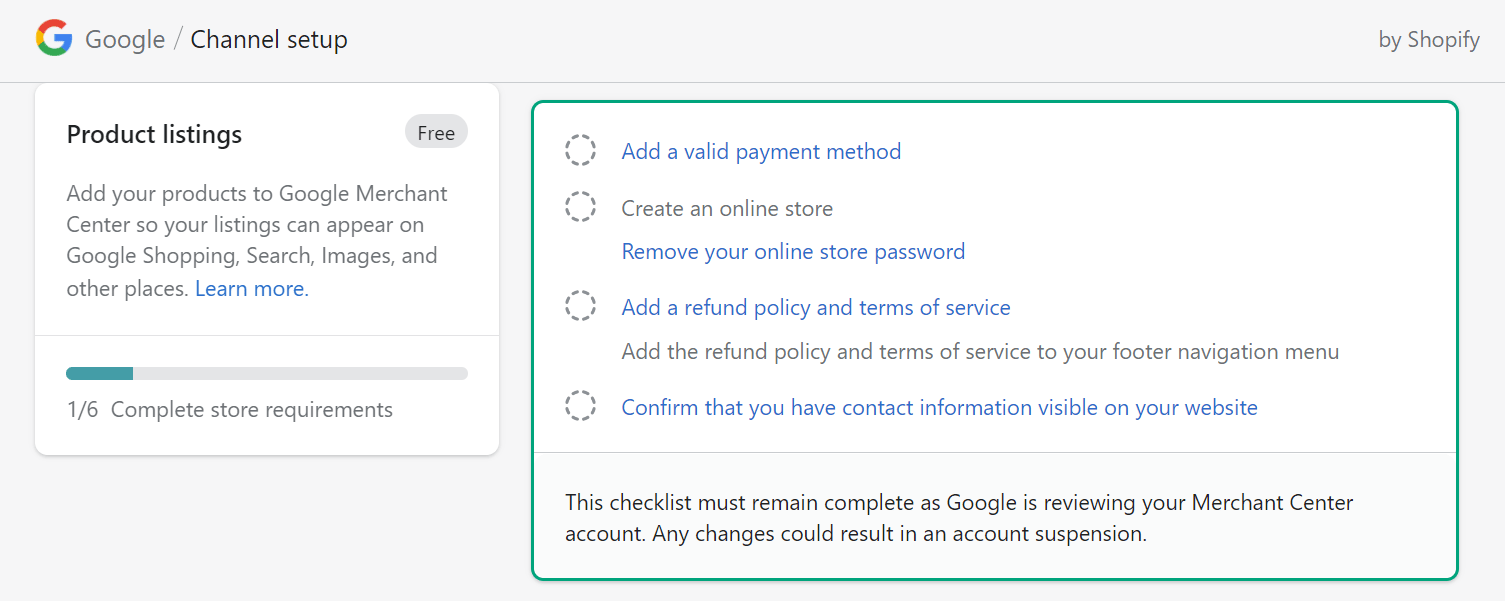The height and width of the screenshot is (601, 1505).
Task: Open Remove your online store password link
Action: tap(793, 251)
